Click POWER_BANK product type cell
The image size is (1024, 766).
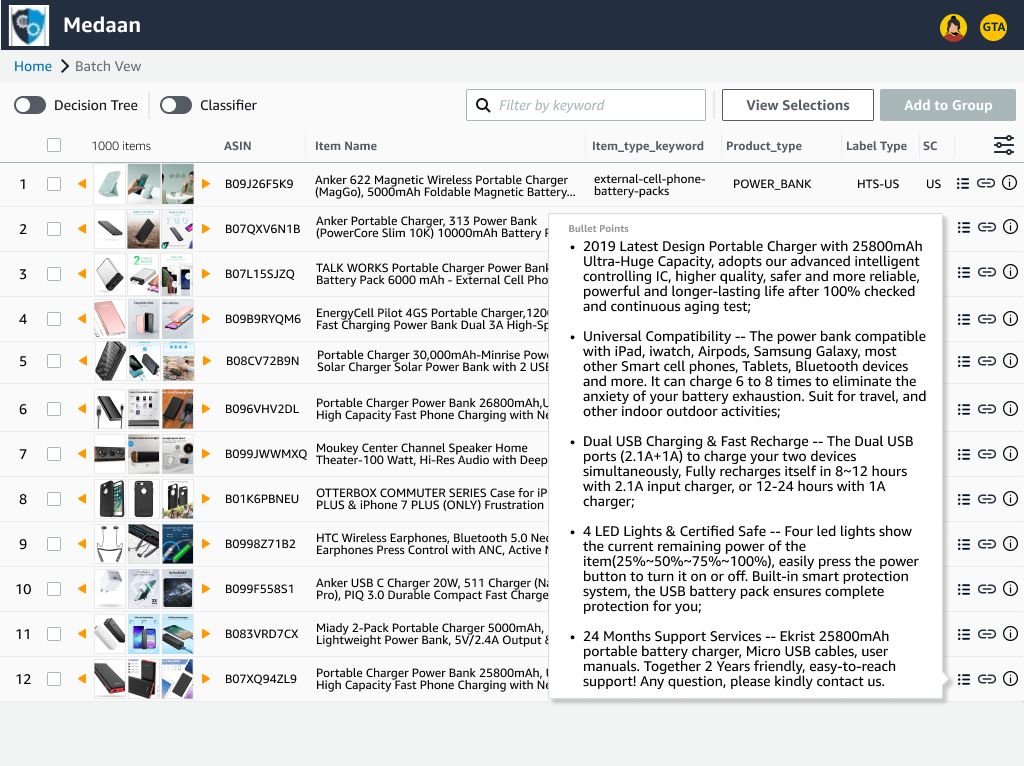[772, 184]
